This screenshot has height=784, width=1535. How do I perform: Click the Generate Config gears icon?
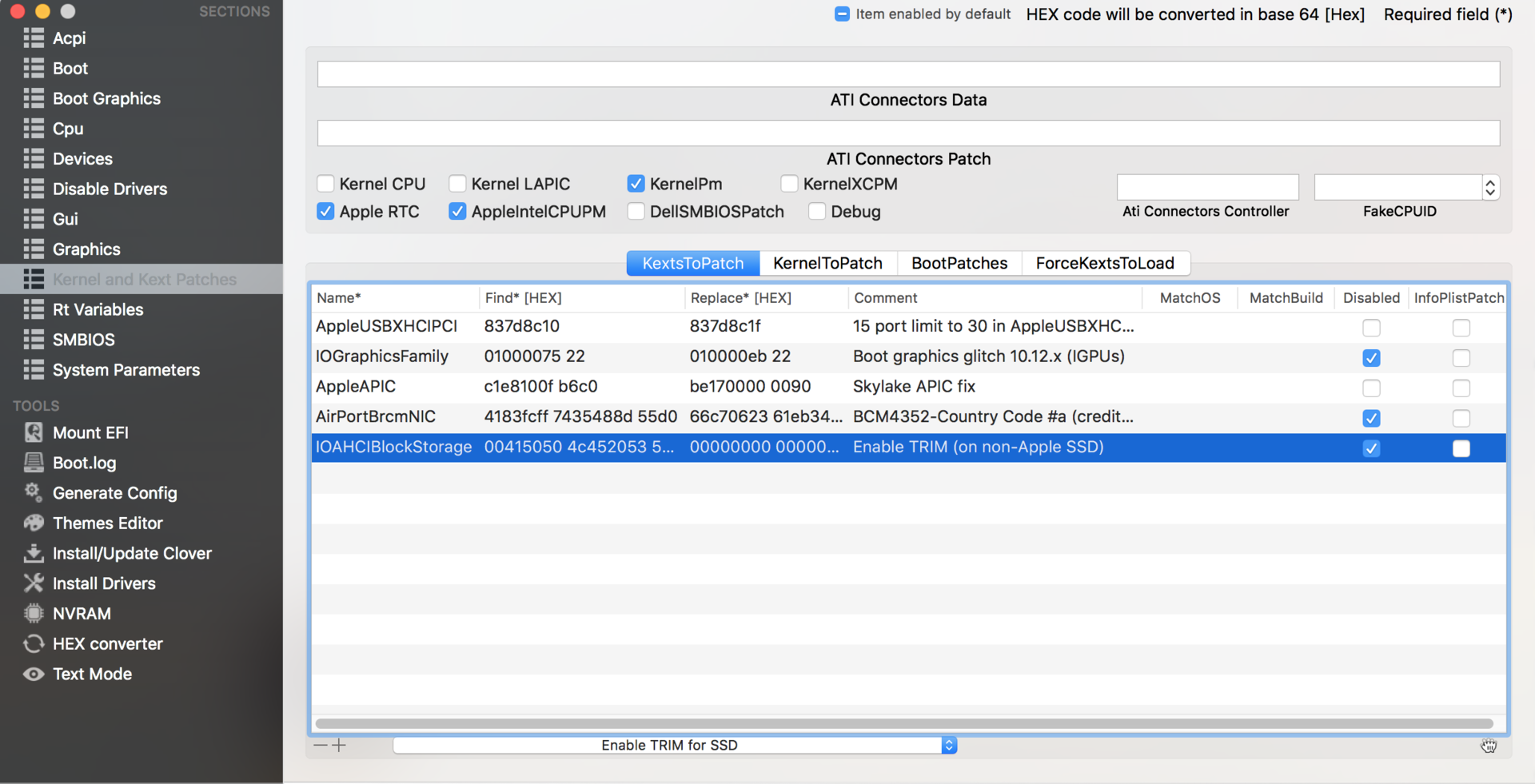tap(34, 492)
